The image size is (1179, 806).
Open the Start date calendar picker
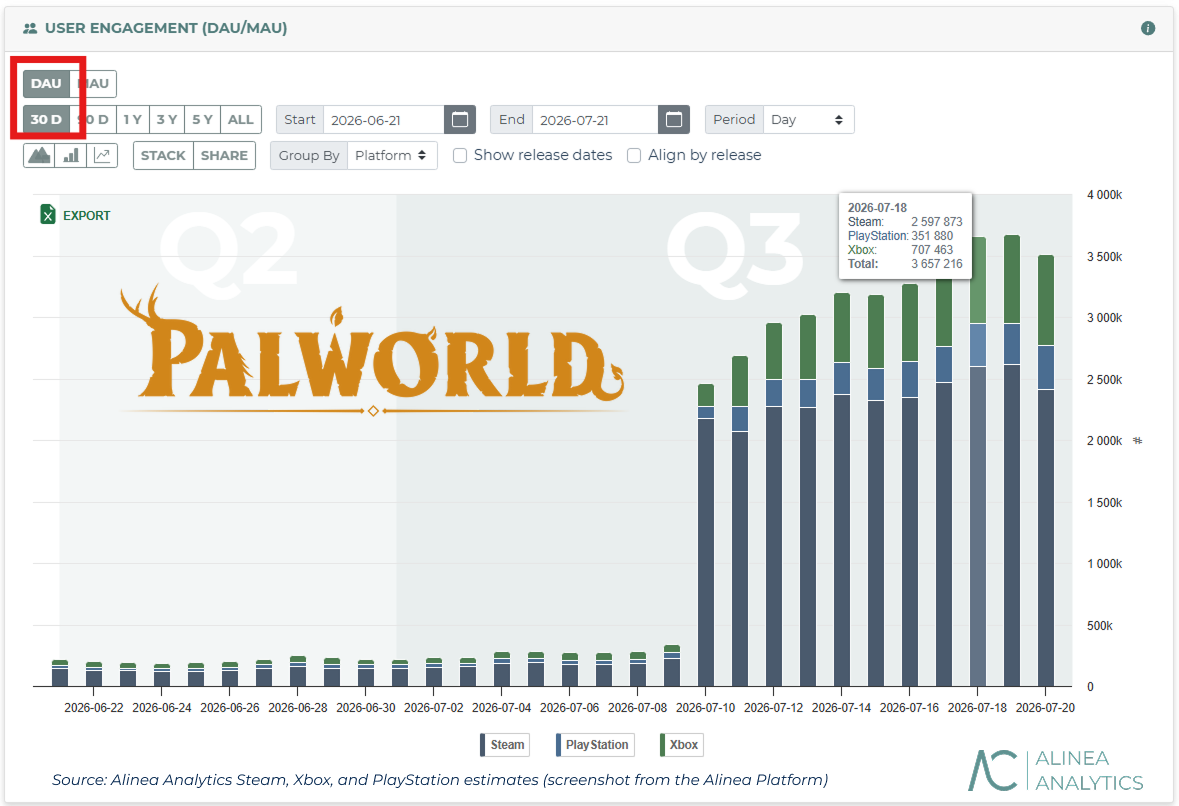point(460,120)
